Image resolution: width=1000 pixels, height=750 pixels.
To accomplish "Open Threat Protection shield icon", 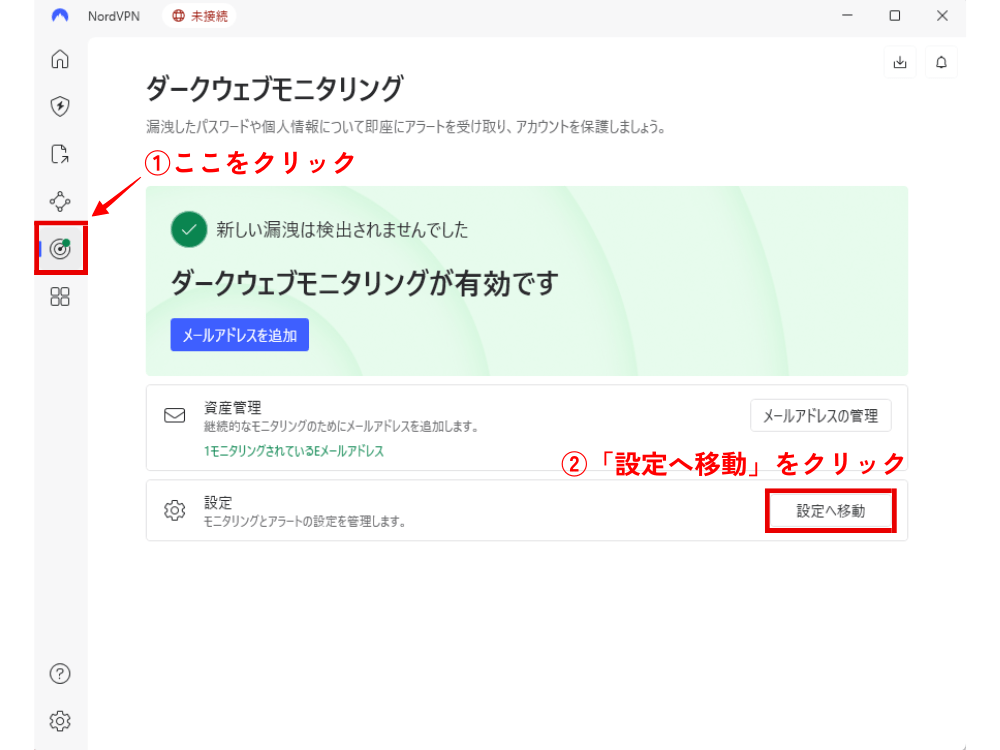I will (x=60, y=106).
